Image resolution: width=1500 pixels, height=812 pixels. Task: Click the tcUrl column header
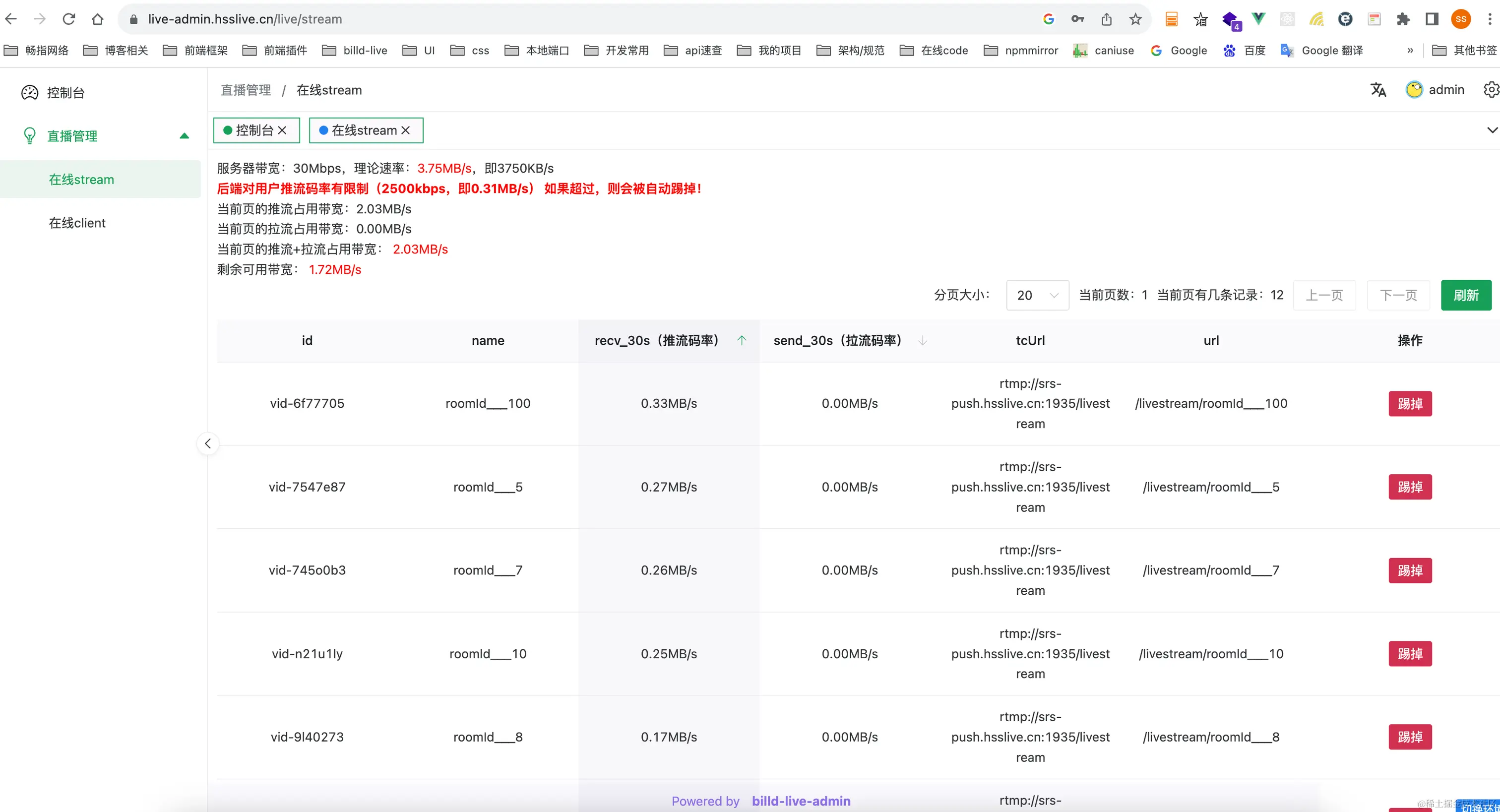[x=1030, y=341]
